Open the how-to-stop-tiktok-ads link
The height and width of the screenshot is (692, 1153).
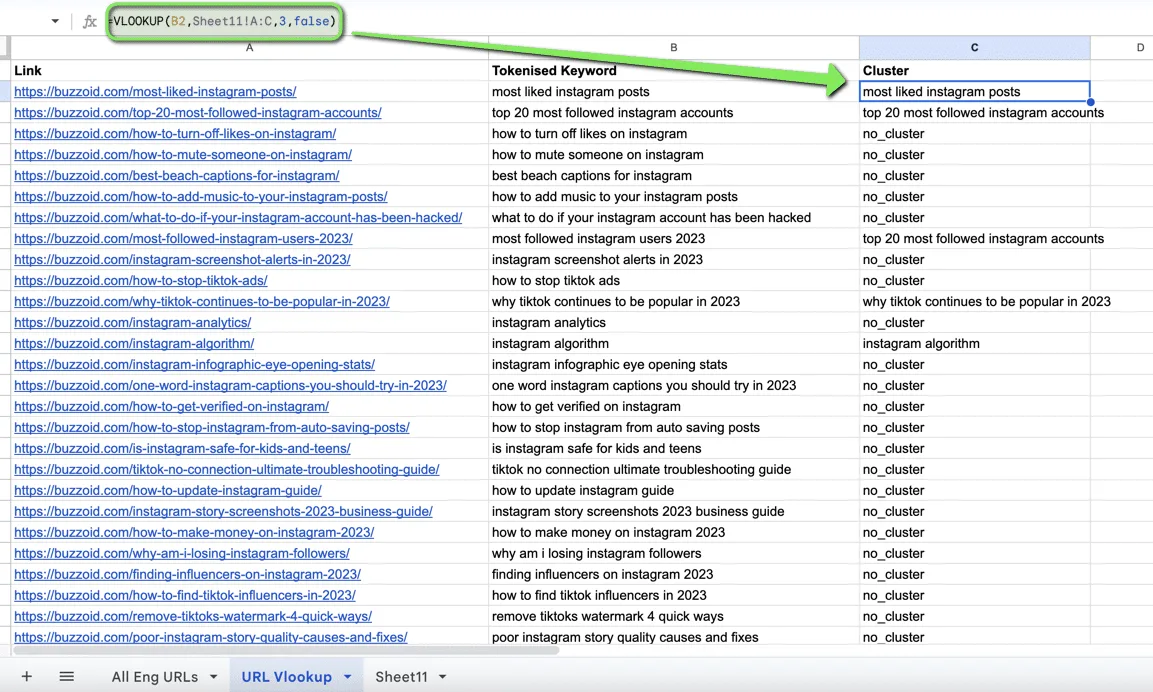[x=140, y=281]
